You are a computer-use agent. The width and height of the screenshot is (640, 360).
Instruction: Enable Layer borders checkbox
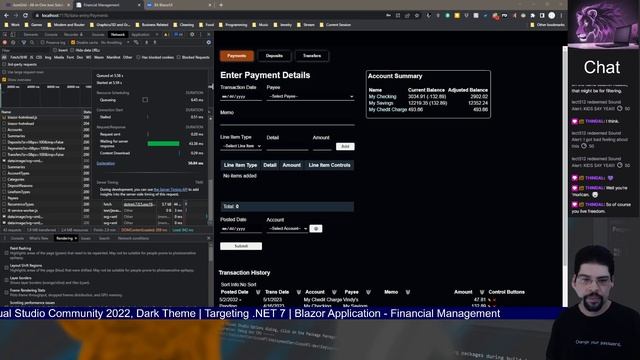click(7, 280)
